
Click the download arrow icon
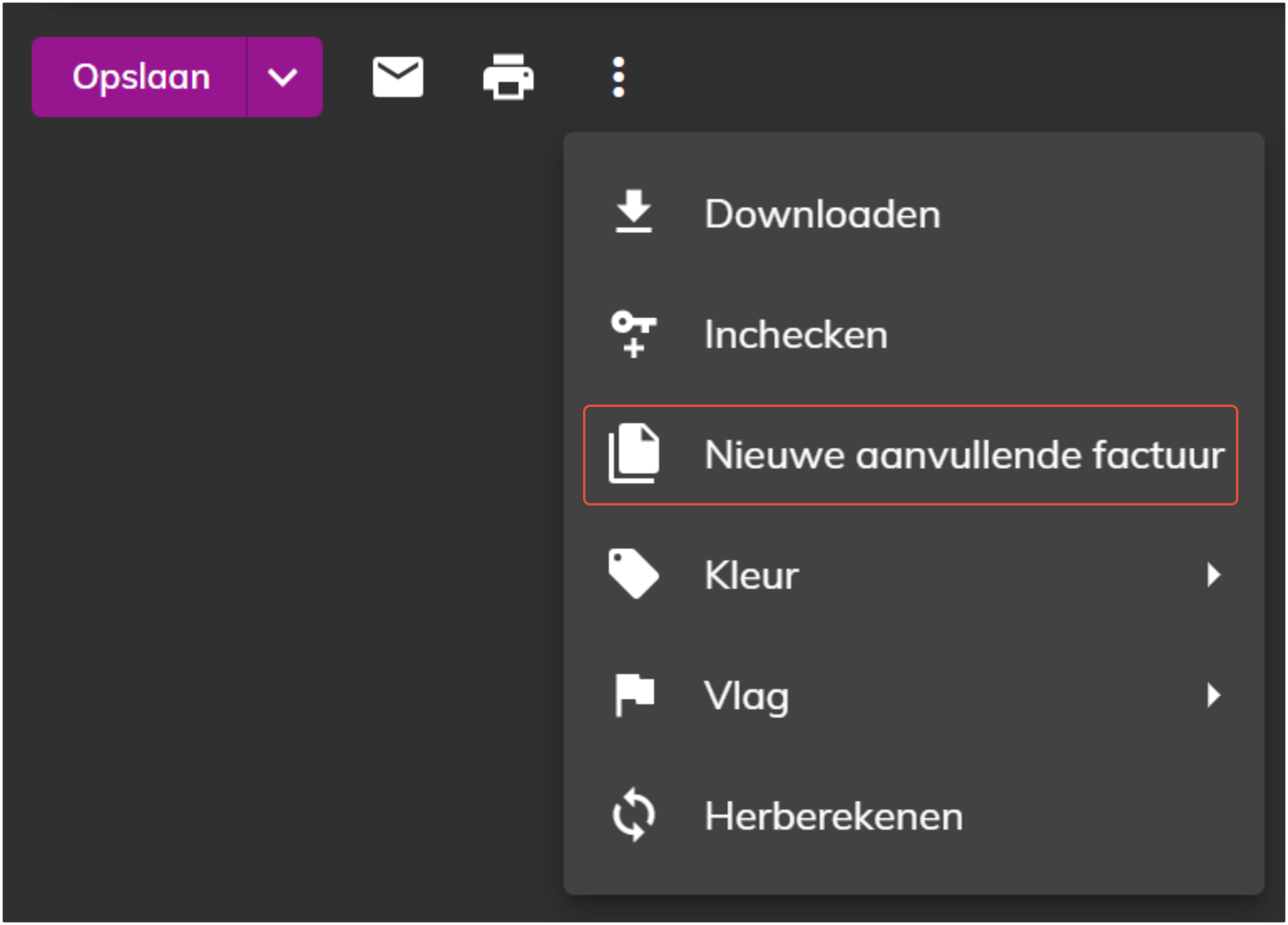pyautogui.click(x=633, y=212)
